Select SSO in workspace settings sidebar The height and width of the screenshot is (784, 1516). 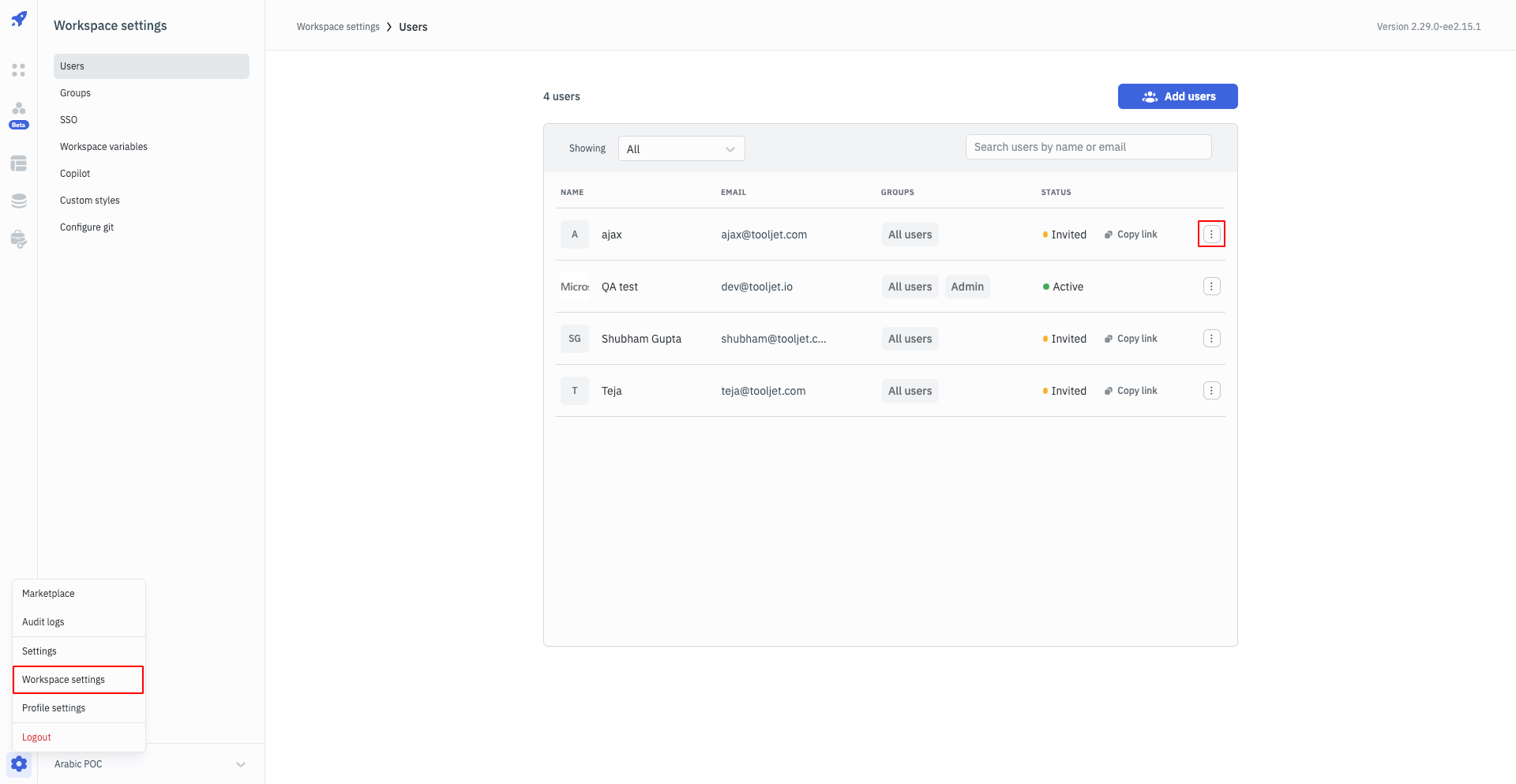[69, 120]
